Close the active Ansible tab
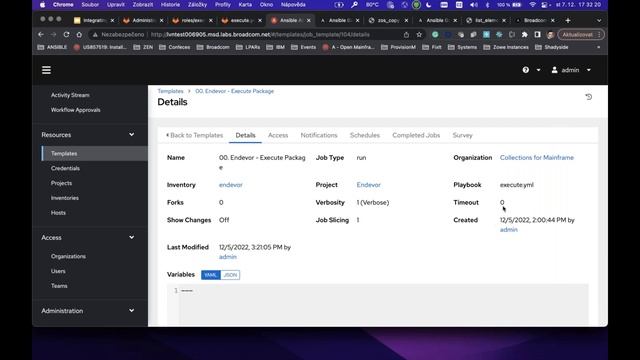Screen dimensions: 640x360 309,20
